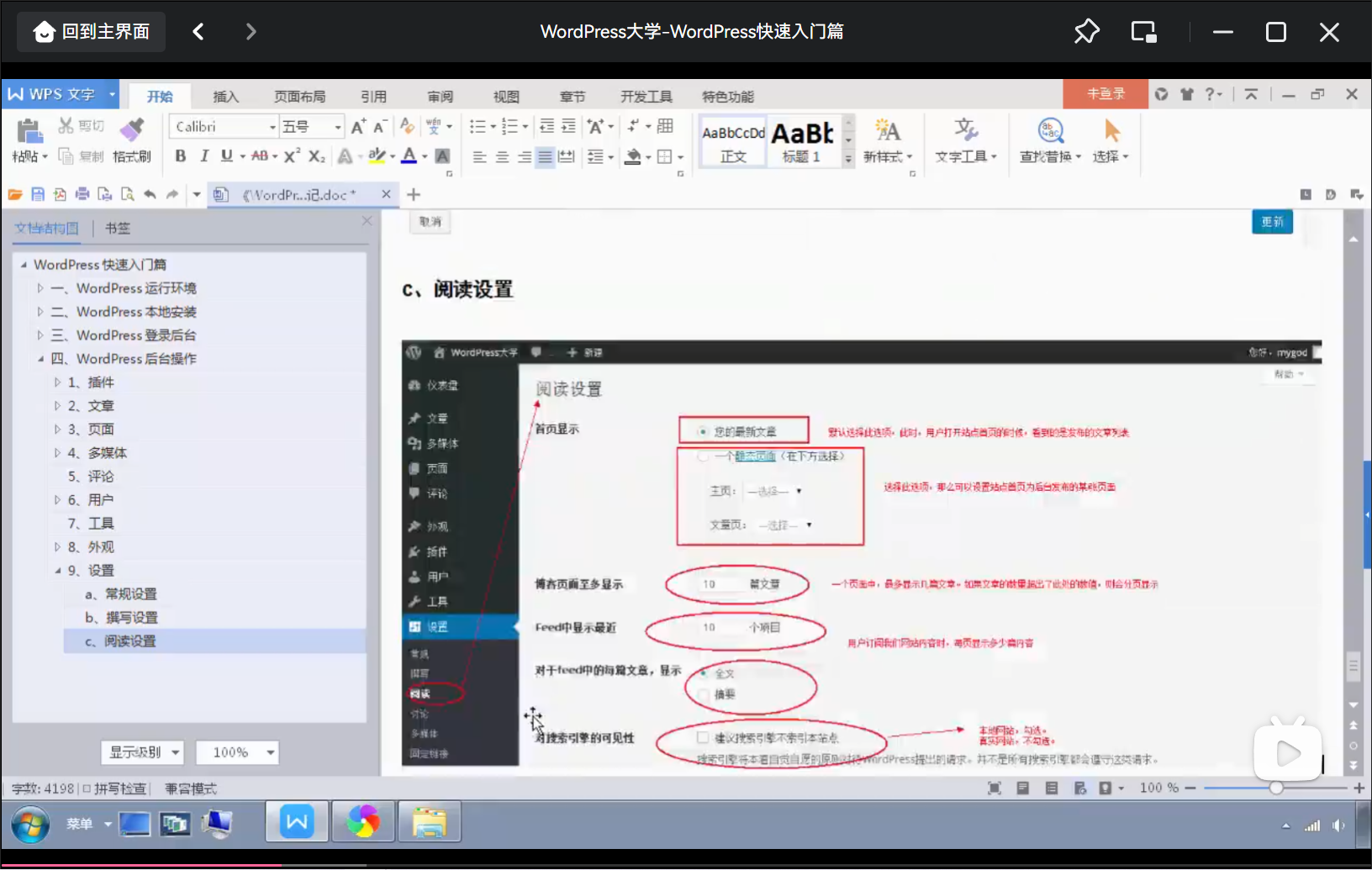Select the 一个静态页面 radio option
Screen dimensions: 1372x870
703,456
